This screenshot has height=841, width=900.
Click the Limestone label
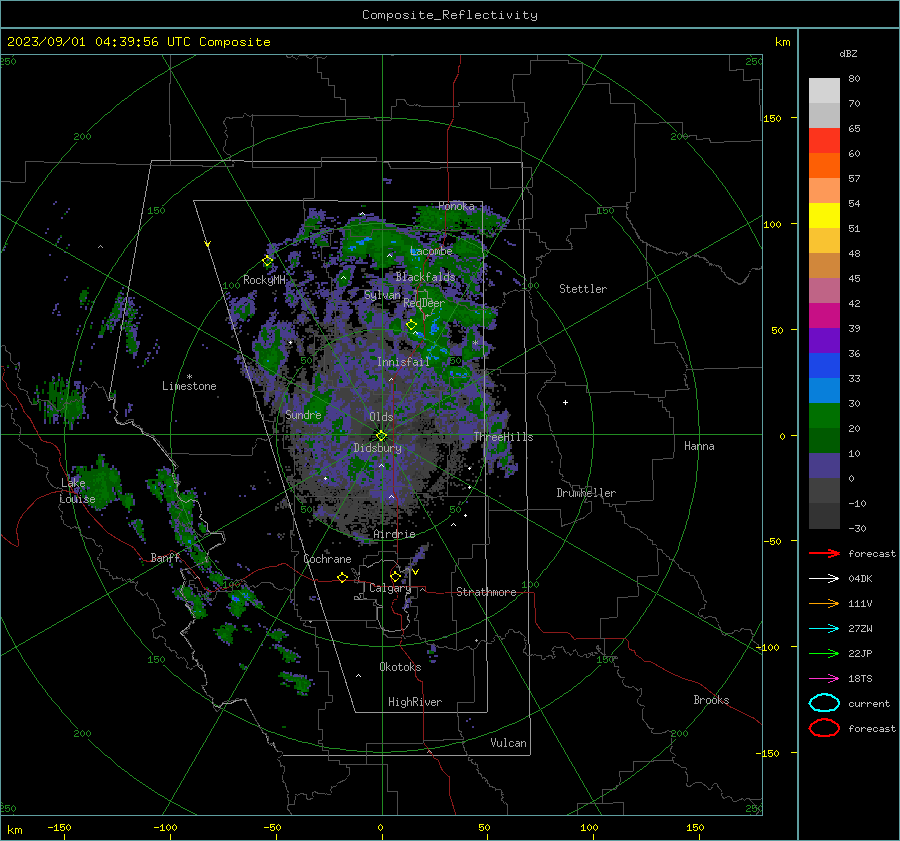tap(189, 386)
